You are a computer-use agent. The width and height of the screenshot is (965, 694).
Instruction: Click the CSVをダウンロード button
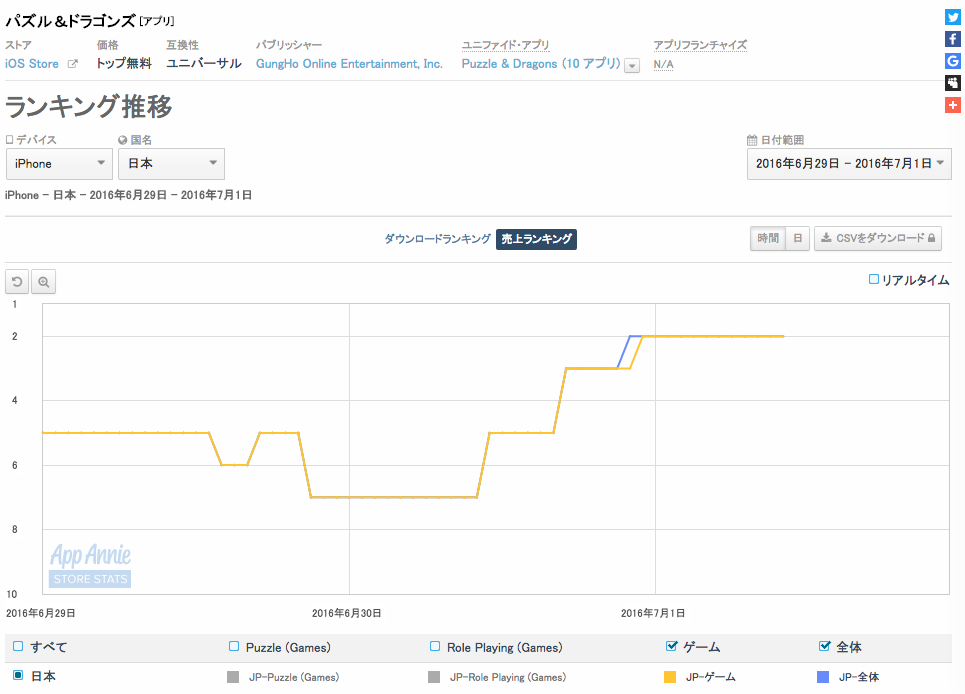coord(878,238)
